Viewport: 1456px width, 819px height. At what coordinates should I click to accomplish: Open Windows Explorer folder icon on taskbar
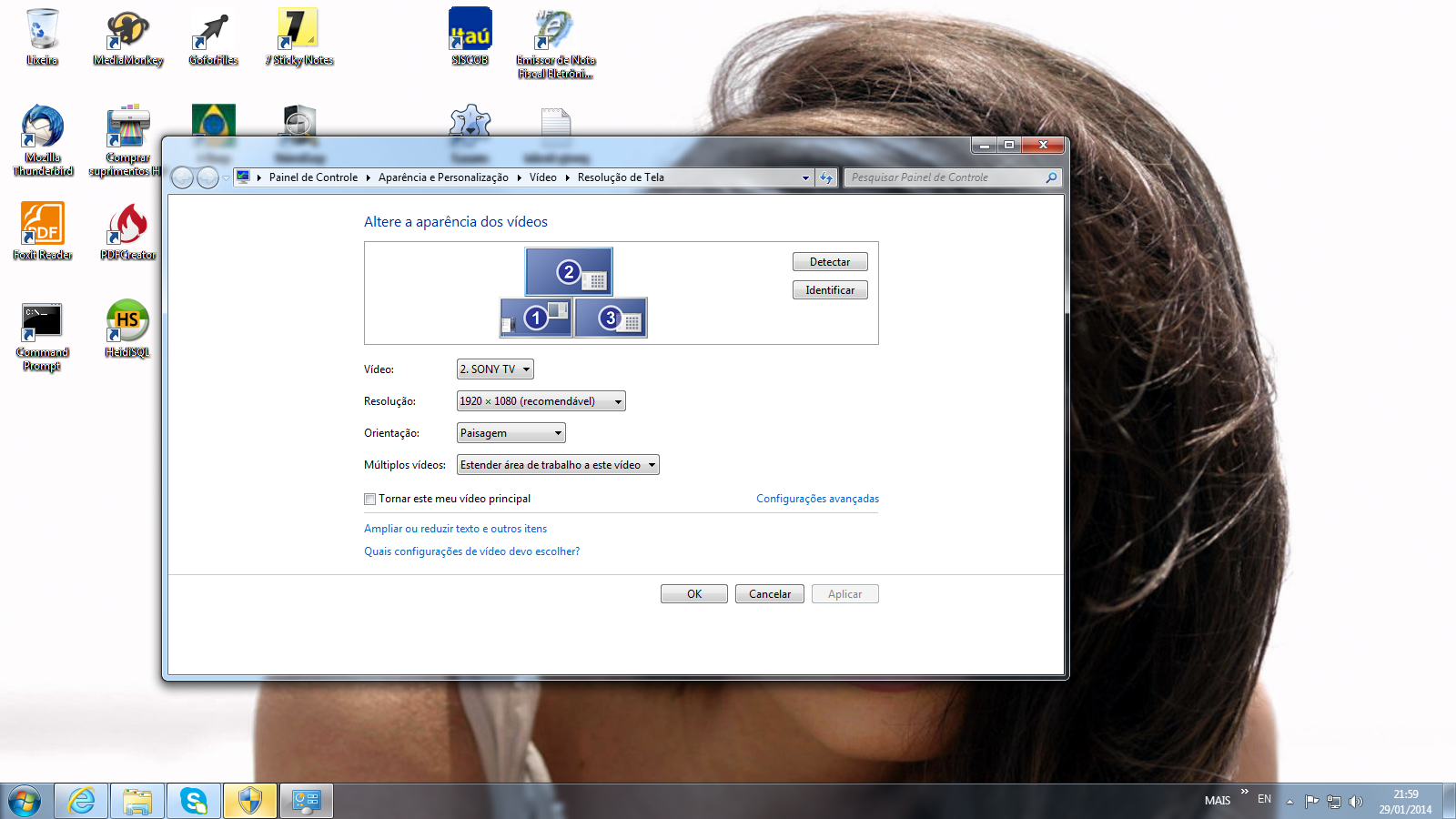click(137, 802)
